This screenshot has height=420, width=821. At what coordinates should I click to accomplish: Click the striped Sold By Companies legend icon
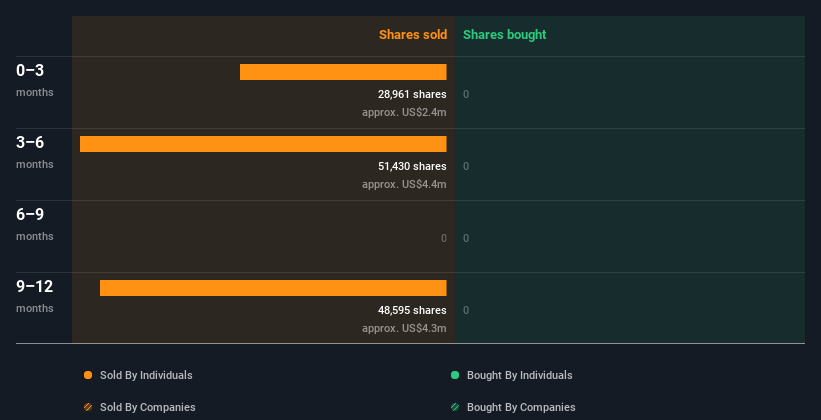point(88,407)
